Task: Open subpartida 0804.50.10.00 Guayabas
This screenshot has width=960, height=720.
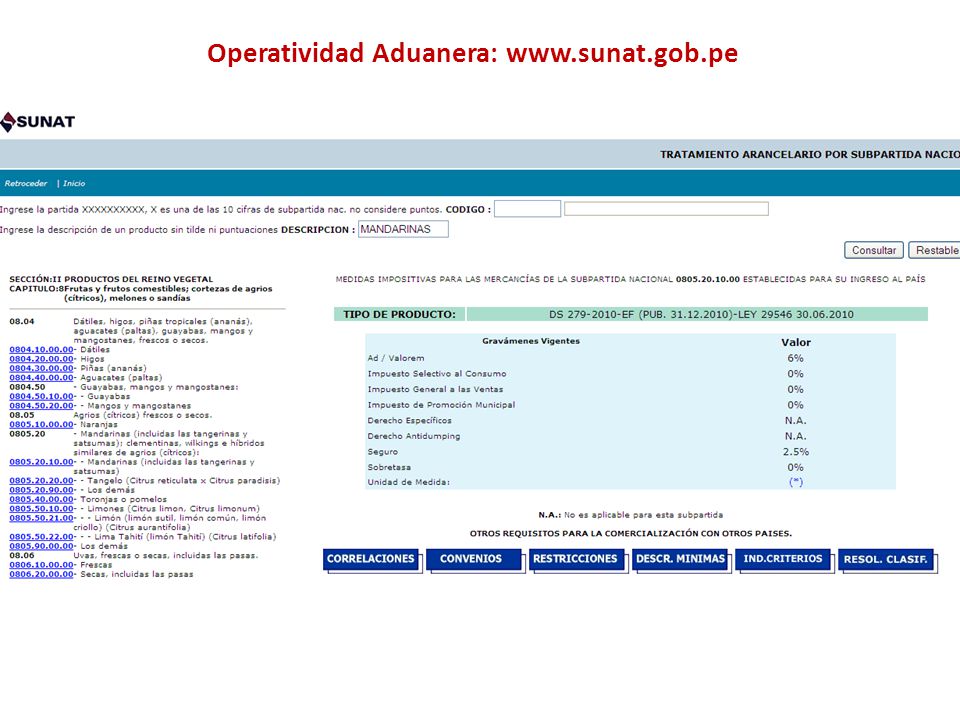Action: (42, 396)
